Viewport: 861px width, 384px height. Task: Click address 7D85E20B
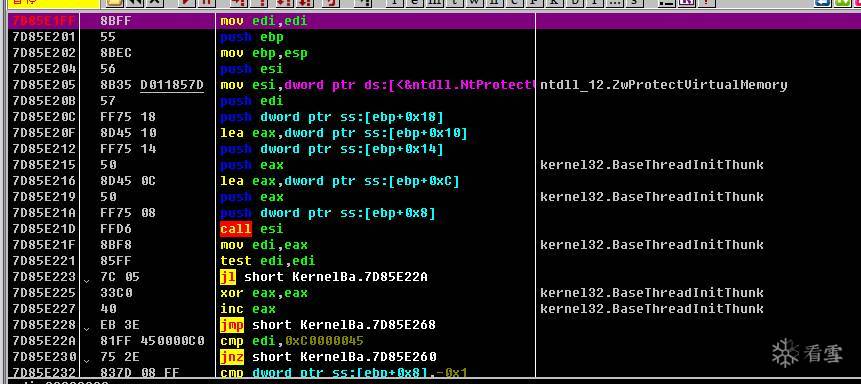click(x=44, y=101)
